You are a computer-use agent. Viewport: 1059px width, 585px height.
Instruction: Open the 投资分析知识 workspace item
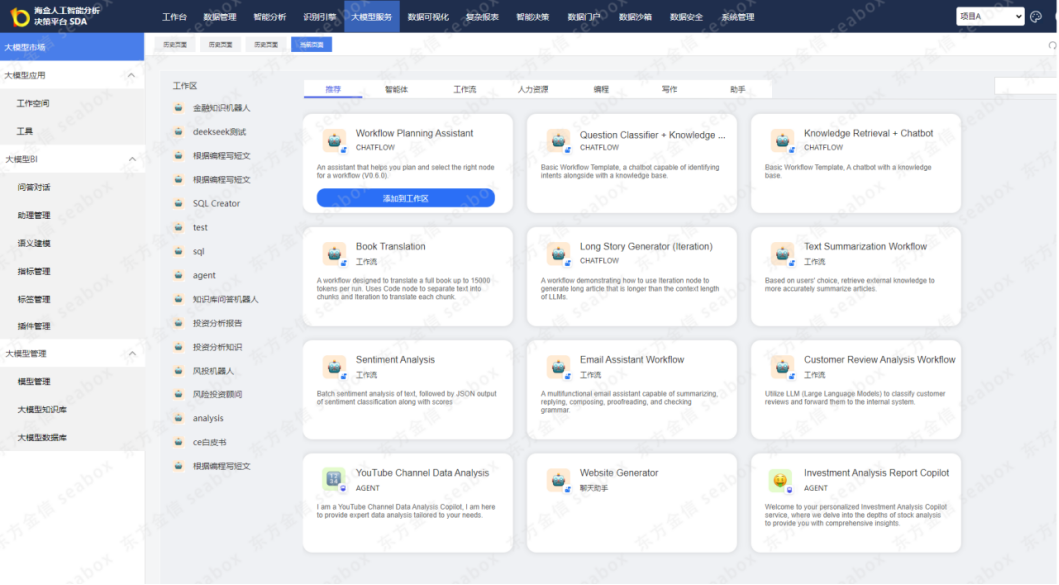[217, 347]
